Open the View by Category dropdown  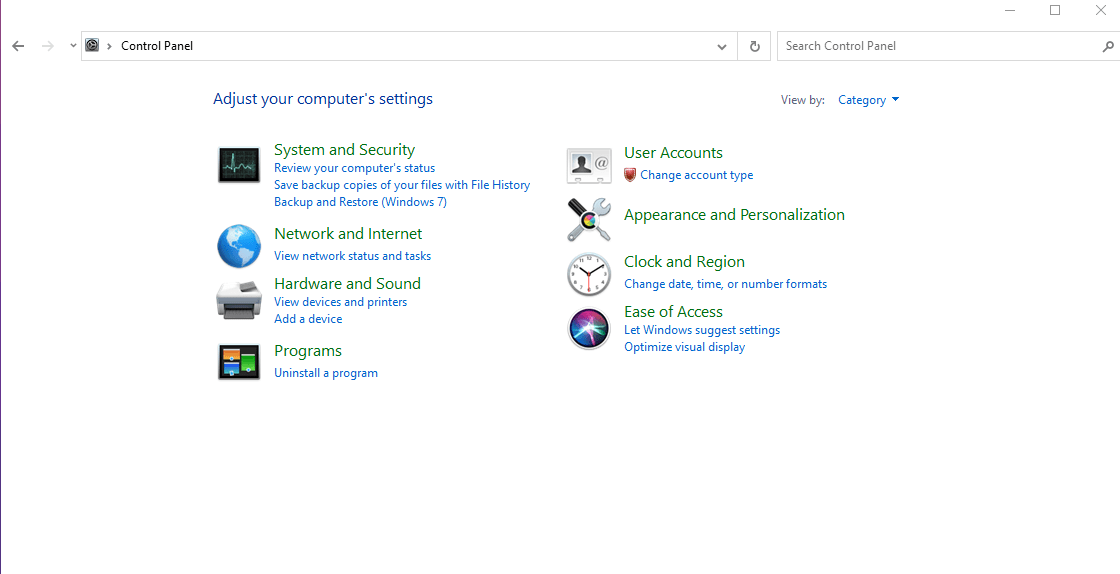(x=868, y=100)
